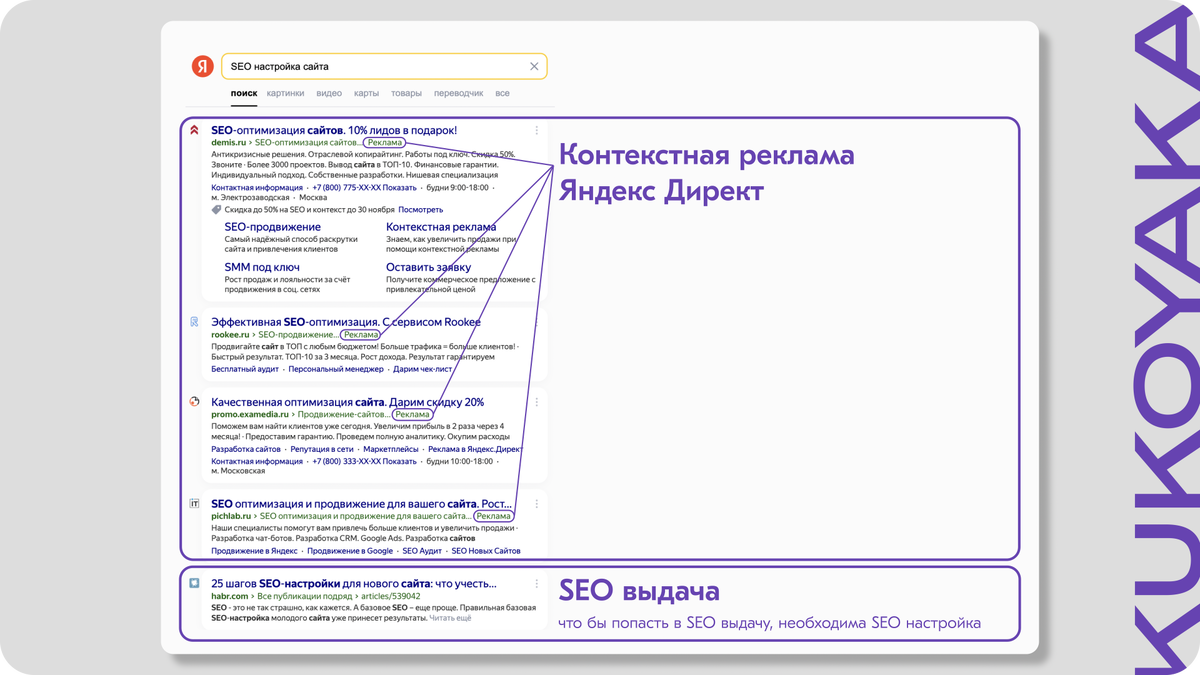The height and width of the screenshot is (675, 1200).
Task: Click the habr.com favicon
Action: pos(194,583)
